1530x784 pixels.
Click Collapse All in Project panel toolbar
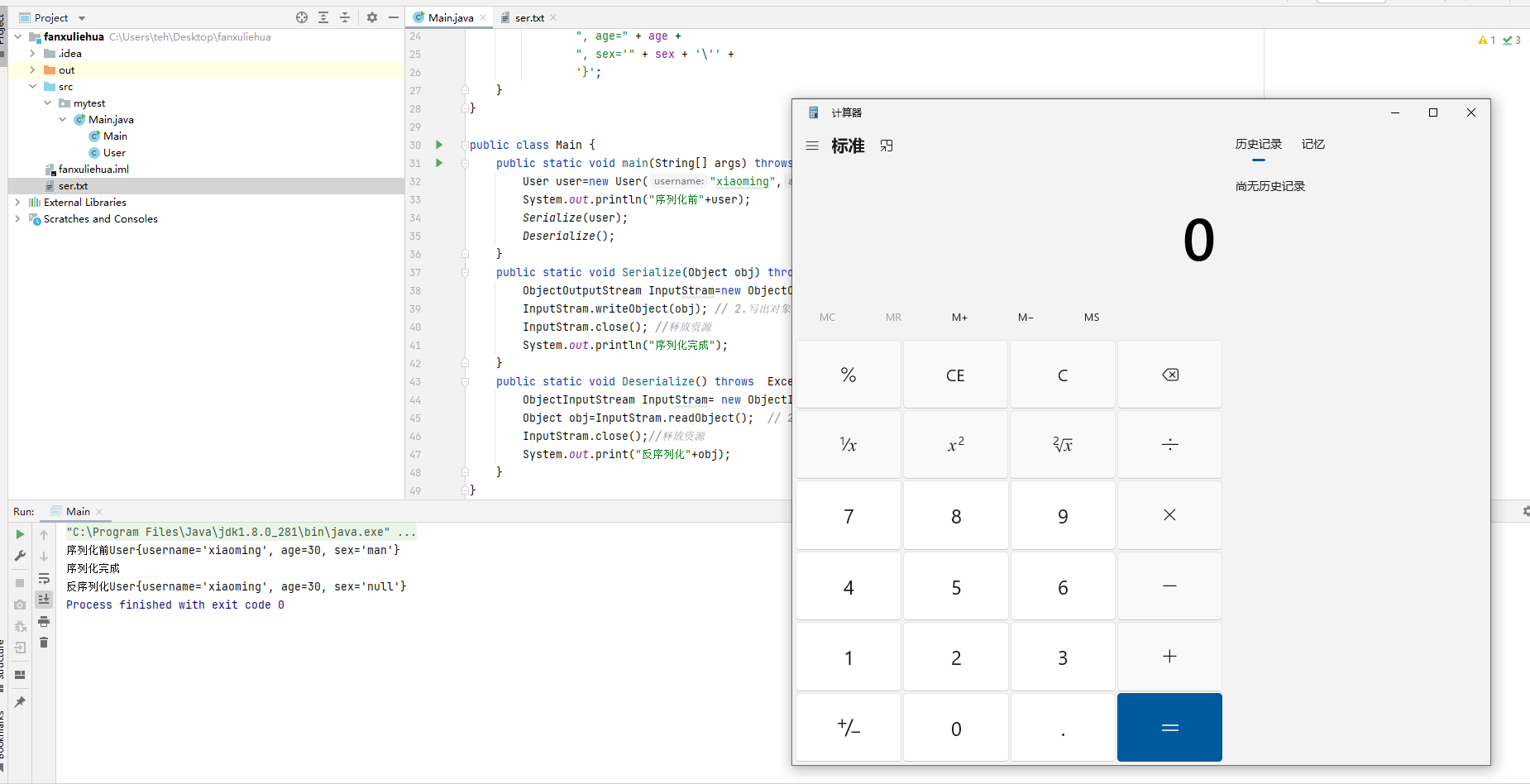point(345,17)
